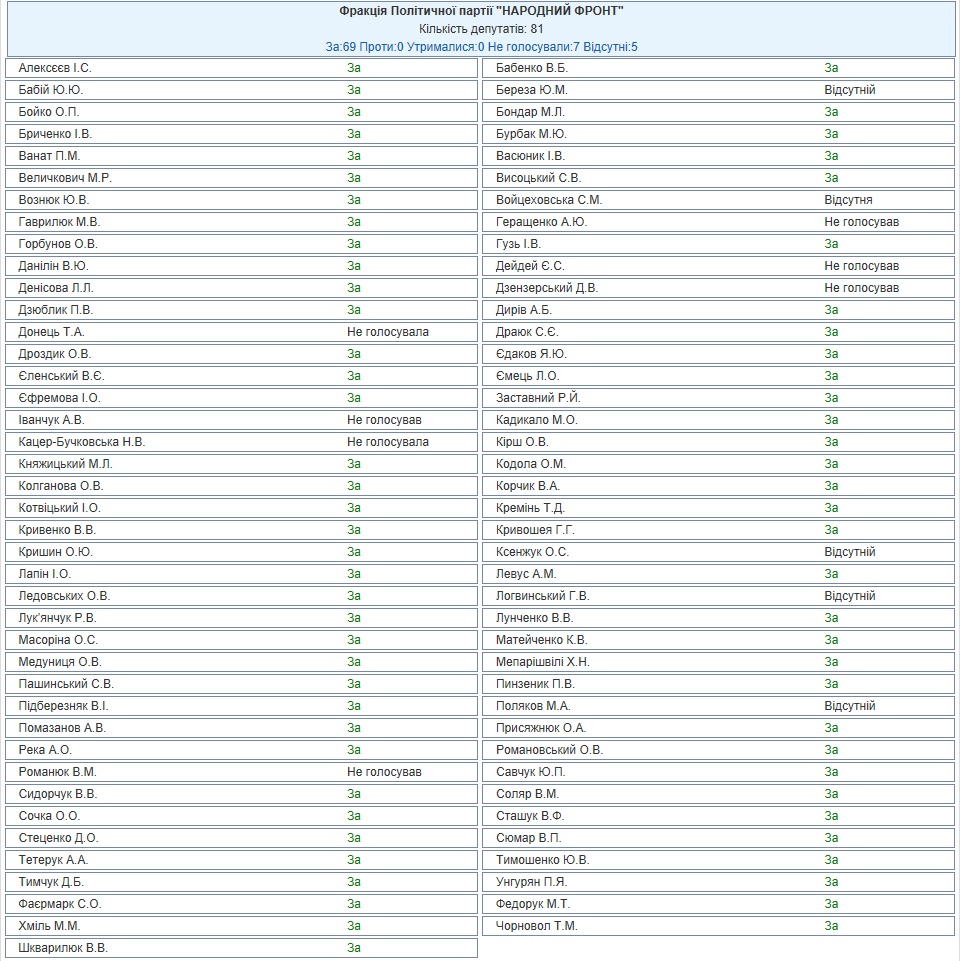Click deputy name Алексєєв І.С.
This screenshot has height=961, width=961.
(x=55, y=68)
